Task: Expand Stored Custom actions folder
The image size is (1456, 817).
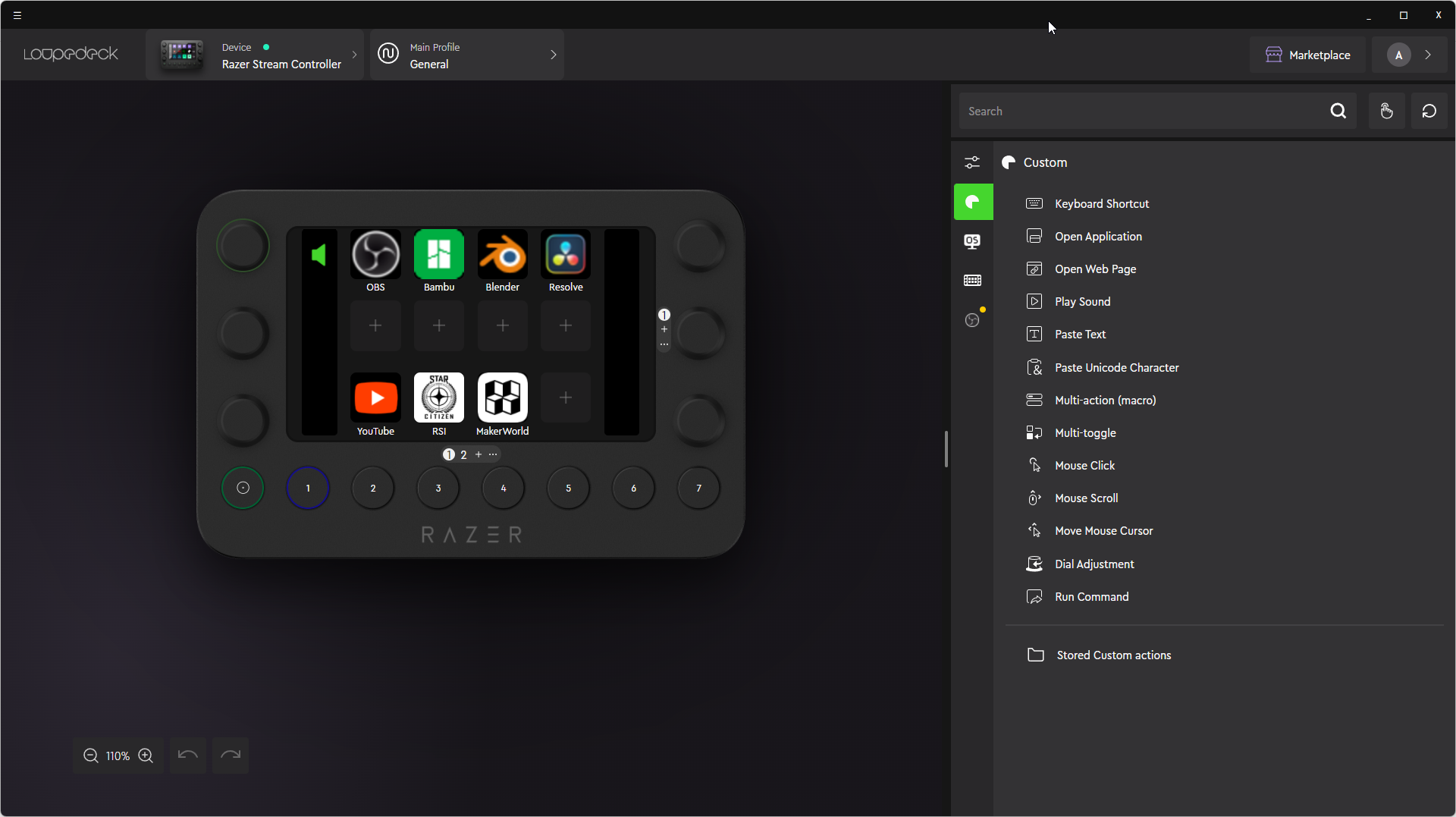Action: [x=1113, y=655]
